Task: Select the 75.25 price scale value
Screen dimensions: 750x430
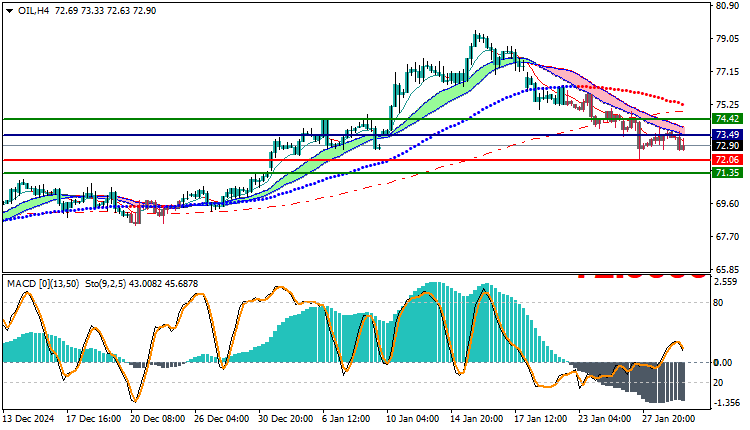Action: pyautogui.click(x=727, y=105)
